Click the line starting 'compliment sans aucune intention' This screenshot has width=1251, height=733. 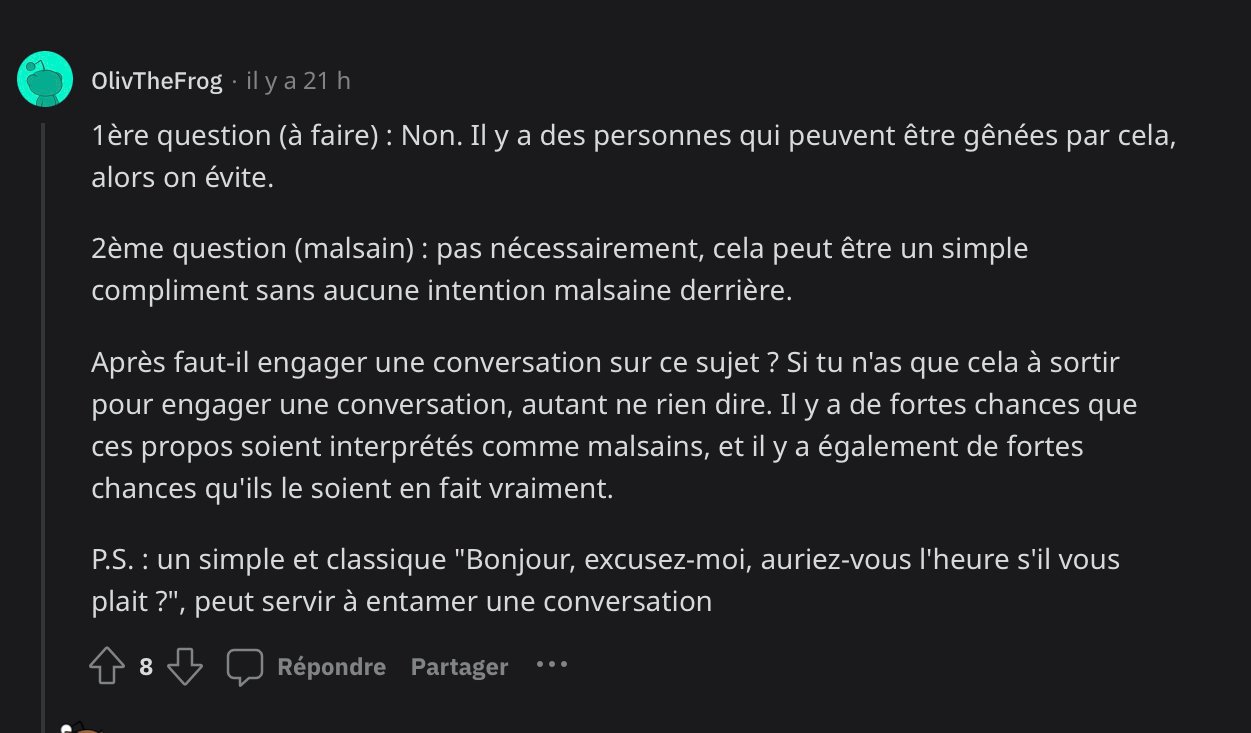(441, 290)
